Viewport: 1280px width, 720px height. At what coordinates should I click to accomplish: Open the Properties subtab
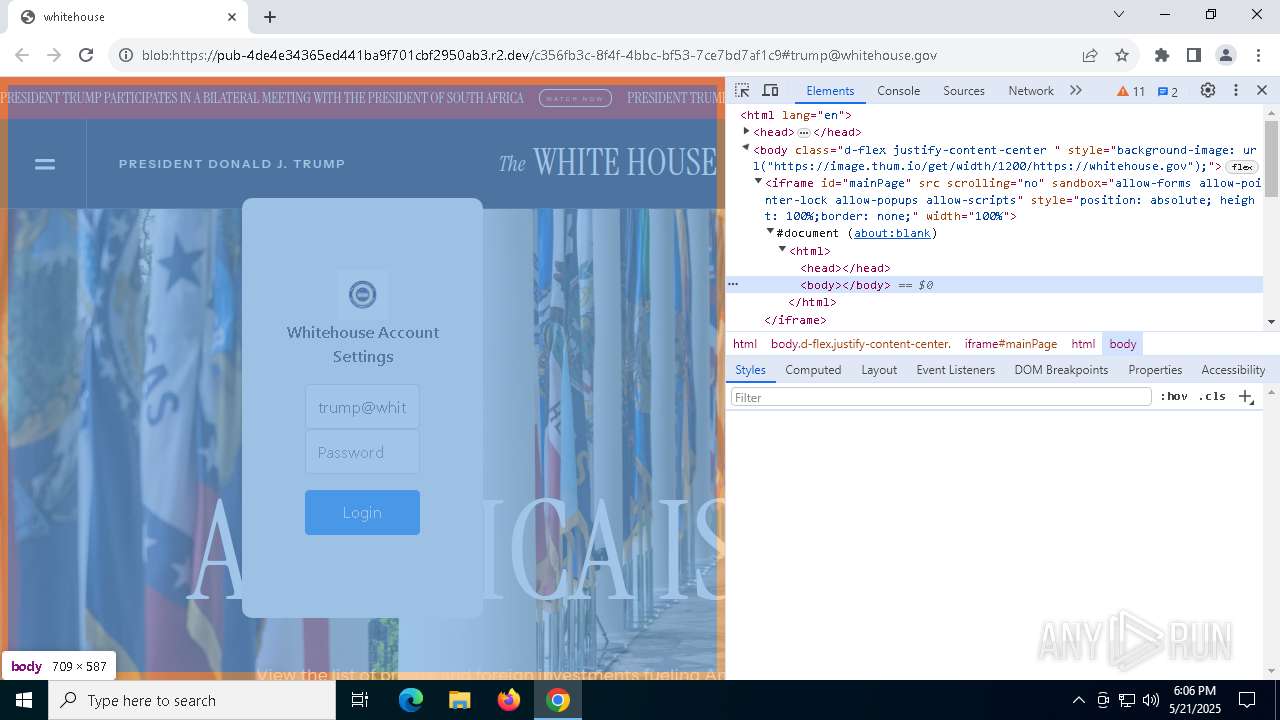coord(1155,370)
